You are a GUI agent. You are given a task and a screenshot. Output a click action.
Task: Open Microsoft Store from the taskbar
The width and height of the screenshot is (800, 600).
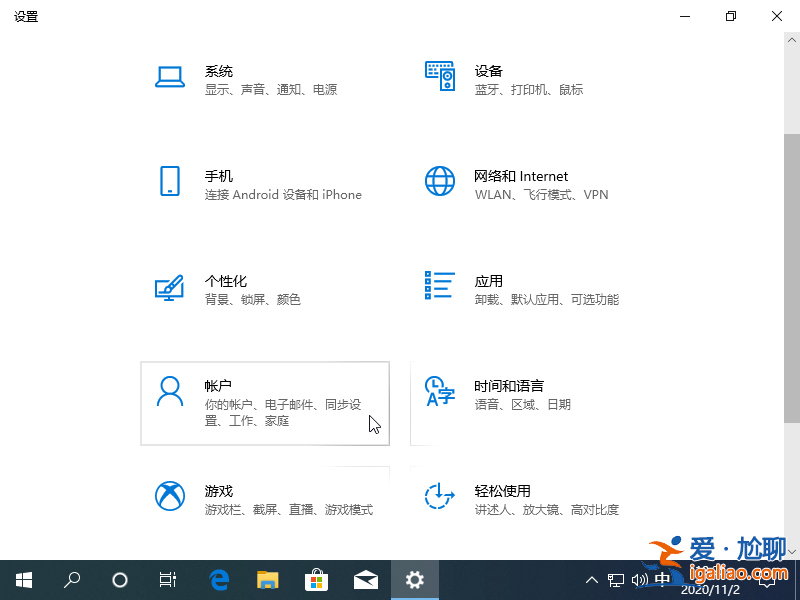[317, 580]
